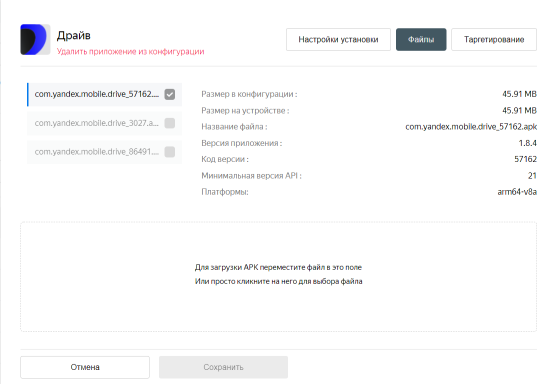The height and width of the screenshot is (384, 553).
Task: Check the com.yandex.mobile.drive_86491 file checkbox
Action: click(170, 152)
